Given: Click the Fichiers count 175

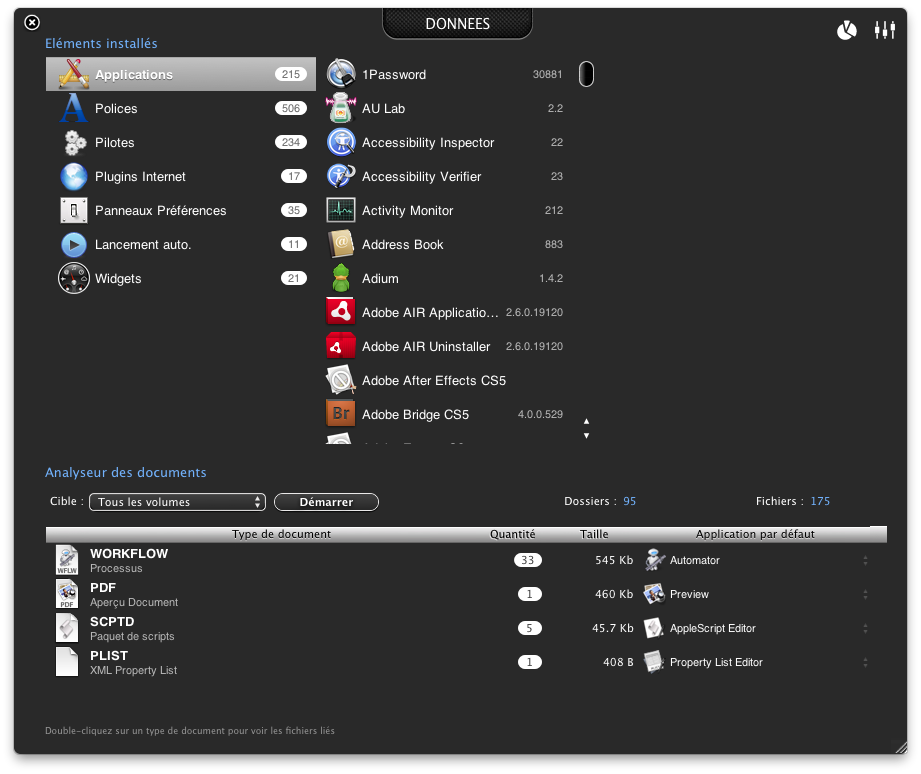Looking at the screenshot, I should (x=820, y=501).
